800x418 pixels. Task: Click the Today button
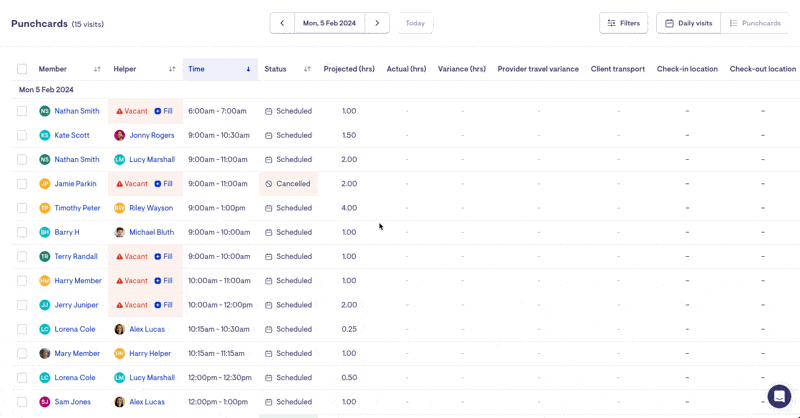click(415, 23)
